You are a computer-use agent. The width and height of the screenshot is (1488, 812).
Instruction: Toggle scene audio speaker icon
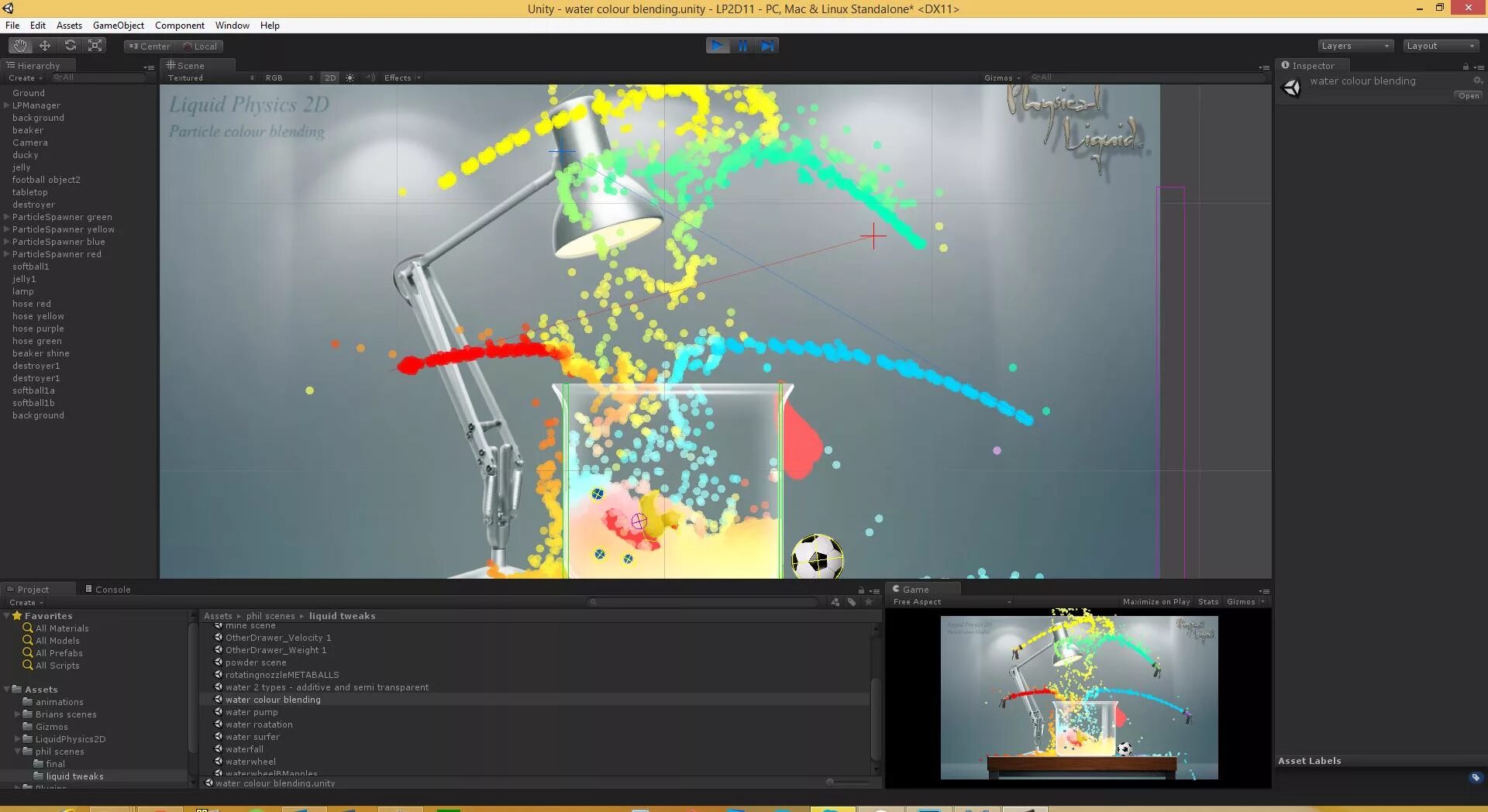click(370, 77)
